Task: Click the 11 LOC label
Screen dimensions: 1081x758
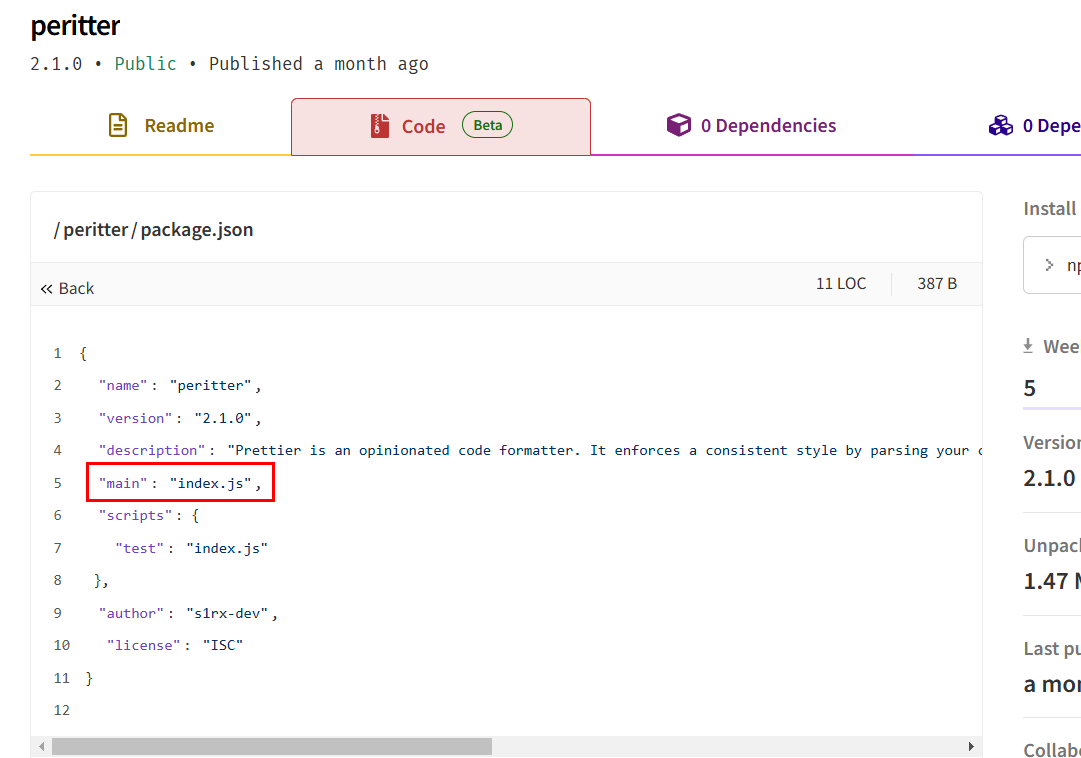Action: (841, 283)
